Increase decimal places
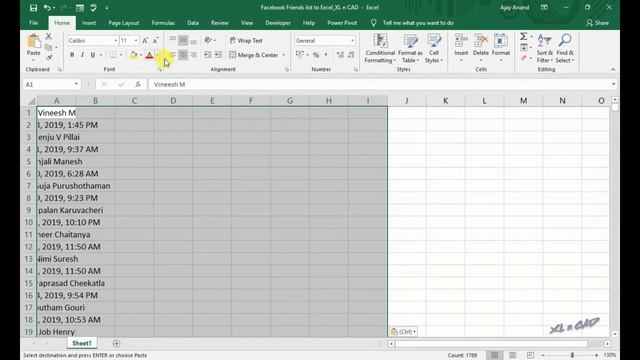 [340, 55]
